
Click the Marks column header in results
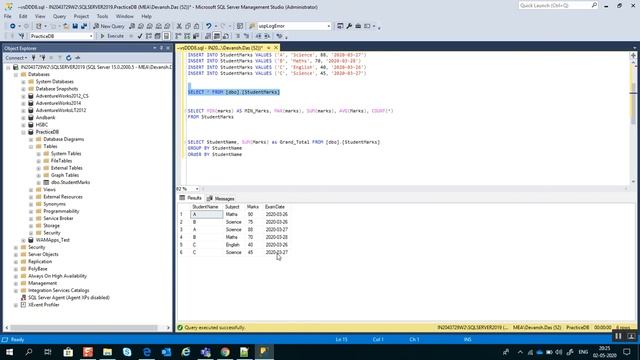pos(253,207)
